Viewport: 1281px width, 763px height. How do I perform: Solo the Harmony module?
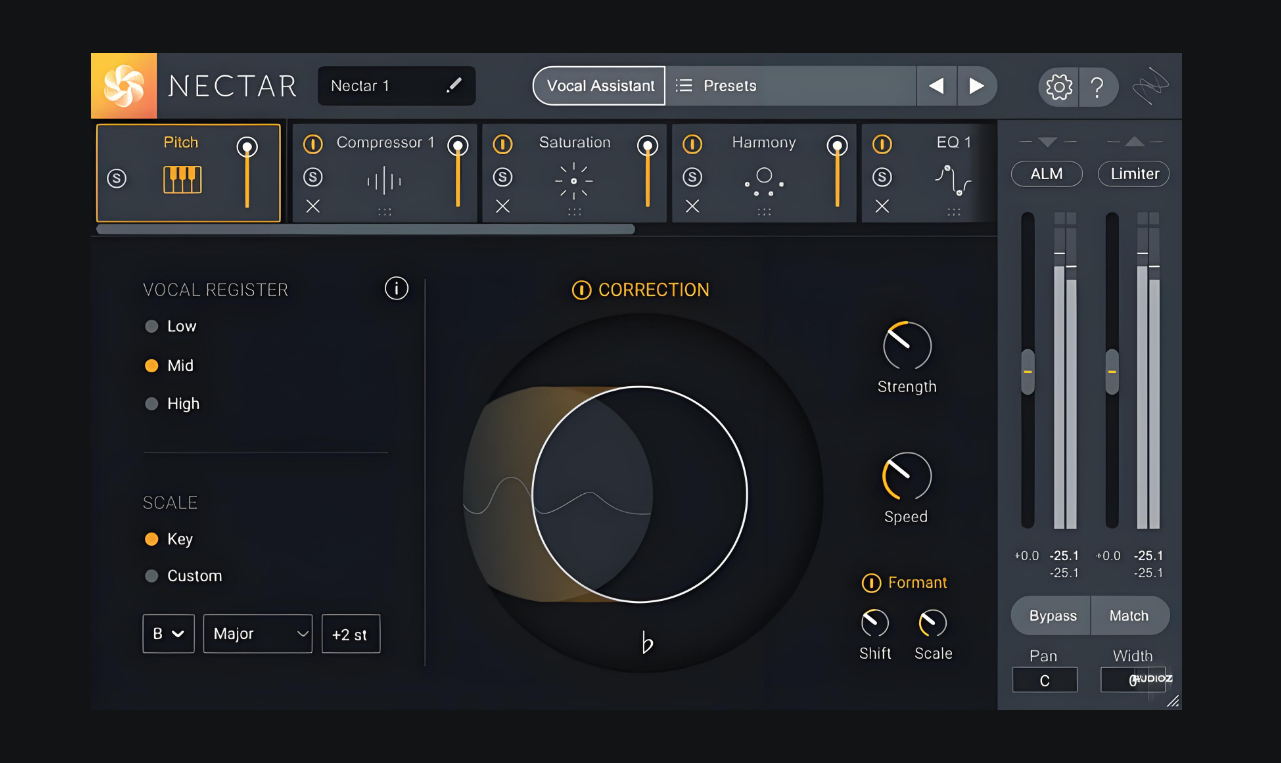point(692,177)
